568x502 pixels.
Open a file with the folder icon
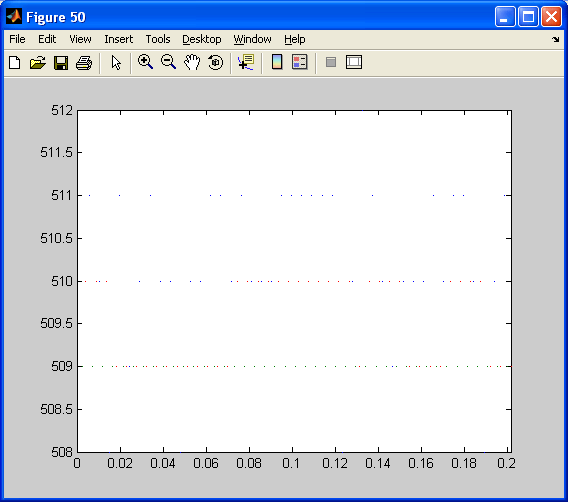[x=38, y=63]
